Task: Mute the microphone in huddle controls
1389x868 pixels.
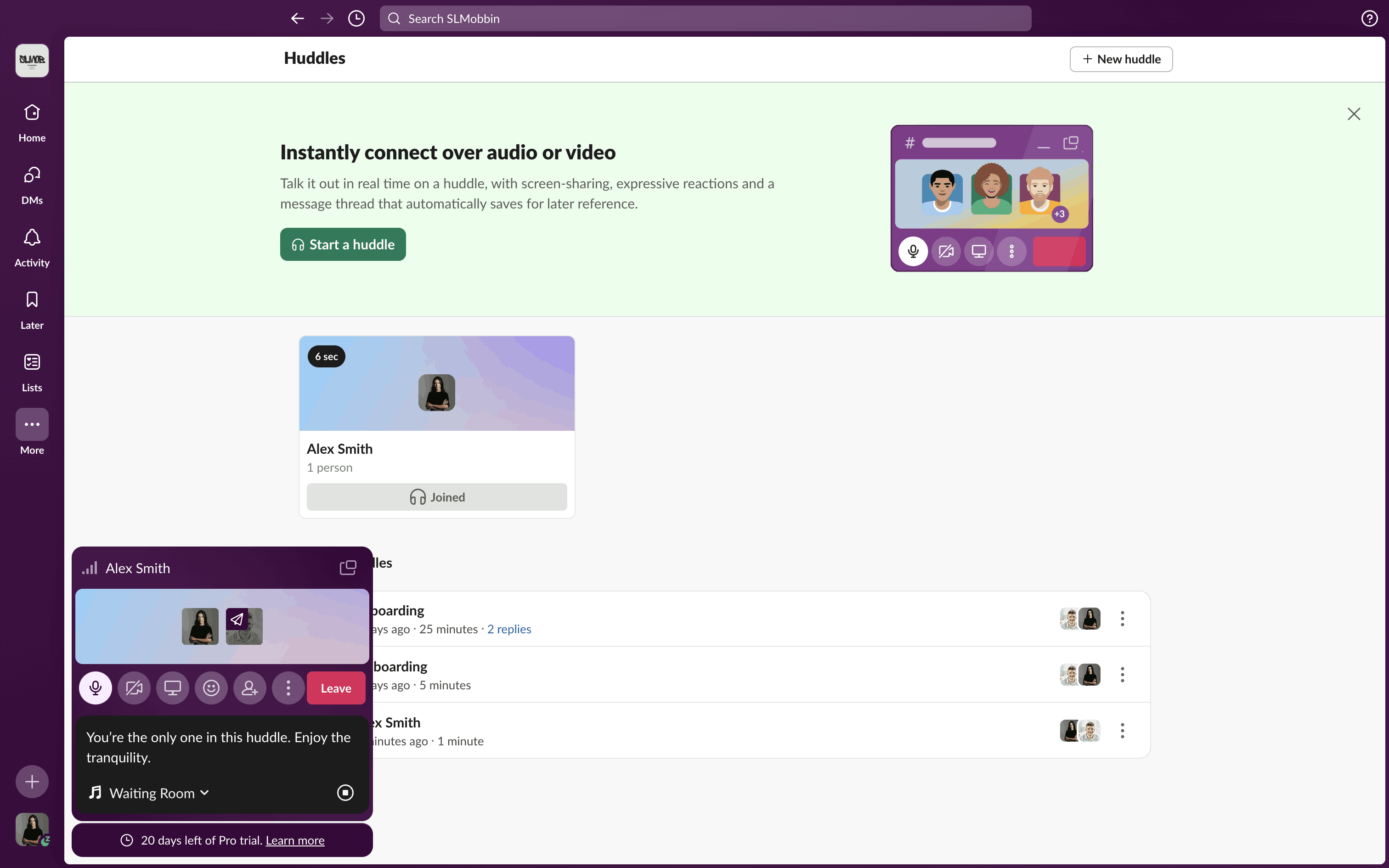Action: tap(95, 688)
